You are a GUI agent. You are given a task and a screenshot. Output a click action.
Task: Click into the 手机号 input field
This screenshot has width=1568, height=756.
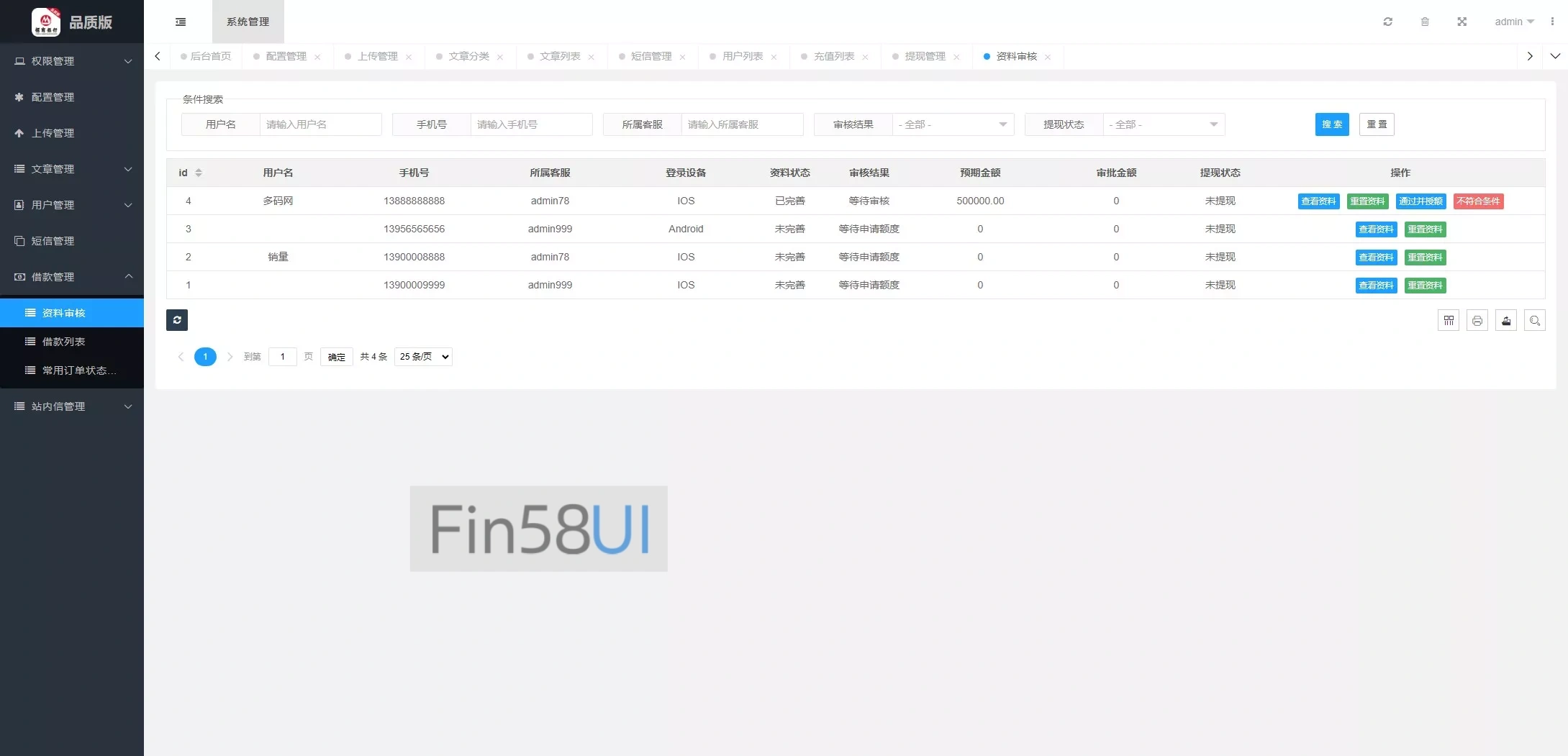531,124
